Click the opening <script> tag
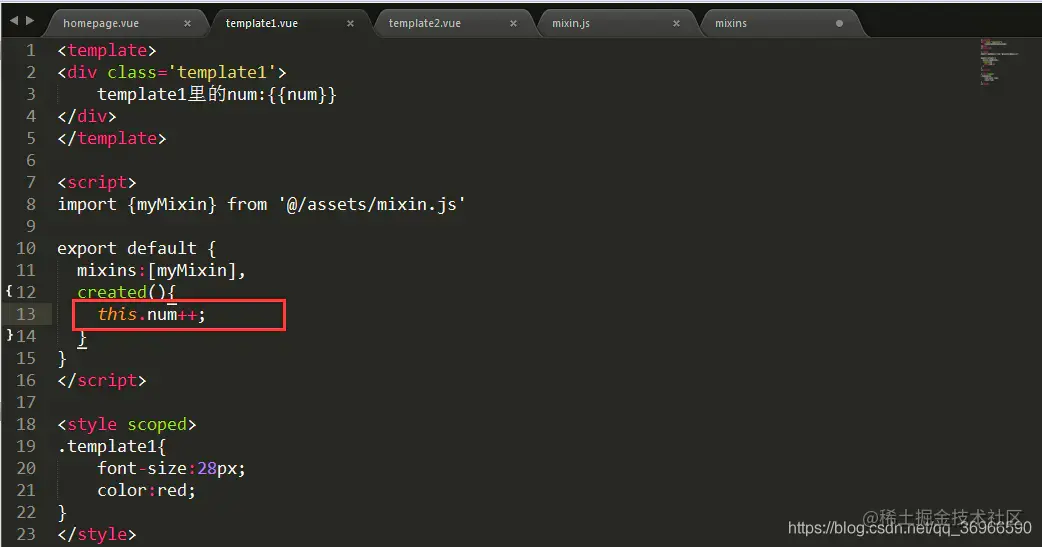This screenshot has width=1042, height=547. [x=97, y=182]
